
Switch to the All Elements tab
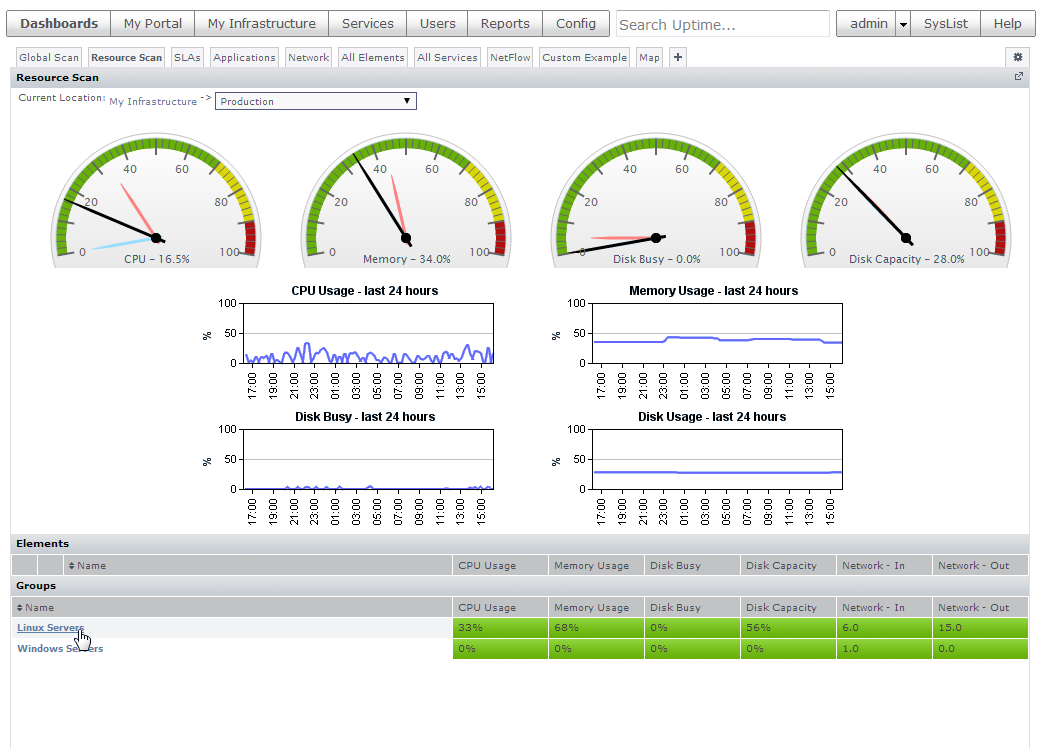point(373,58)
